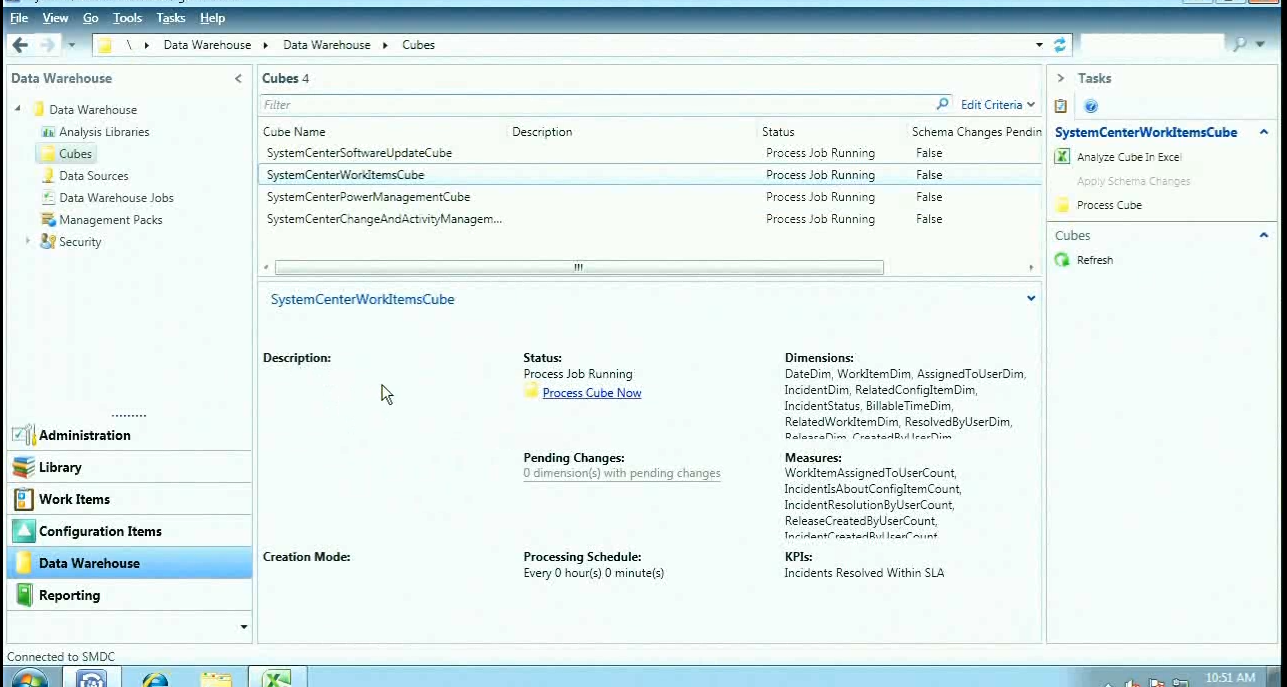Click the Analysis Libraries icon in tree
The height and width of the screenshot is (687, 1287).
[x=48, y=132]
